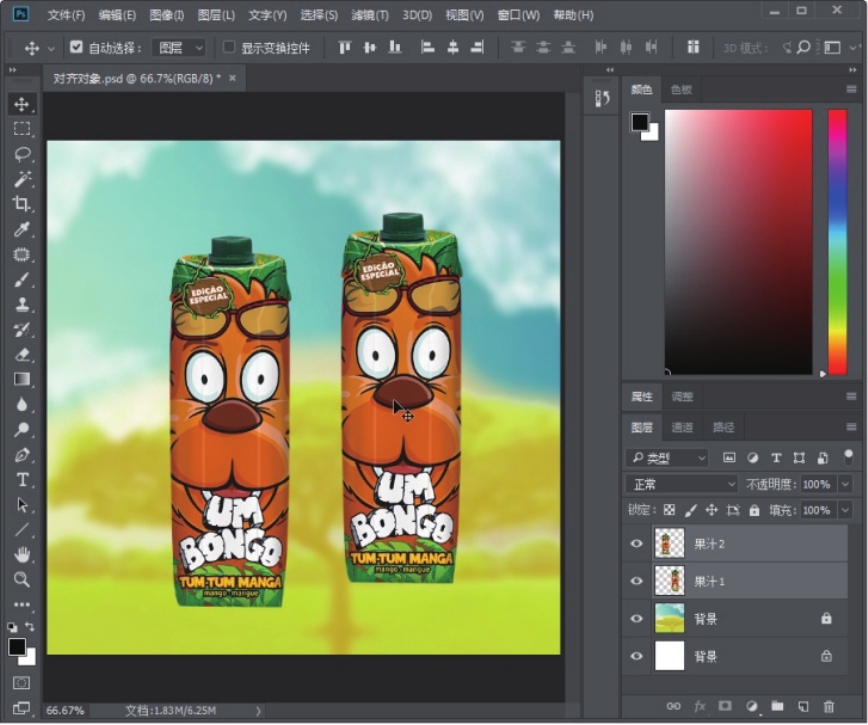Select the Lasso tool
This screenshot has width=868, height=725.
coord(22,154)
